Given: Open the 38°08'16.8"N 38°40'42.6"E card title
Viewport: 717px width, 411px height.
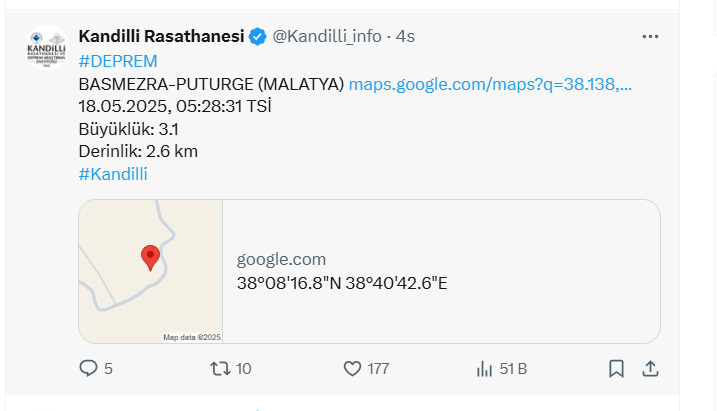Looking at the screenshot, I should click(342, 283).
